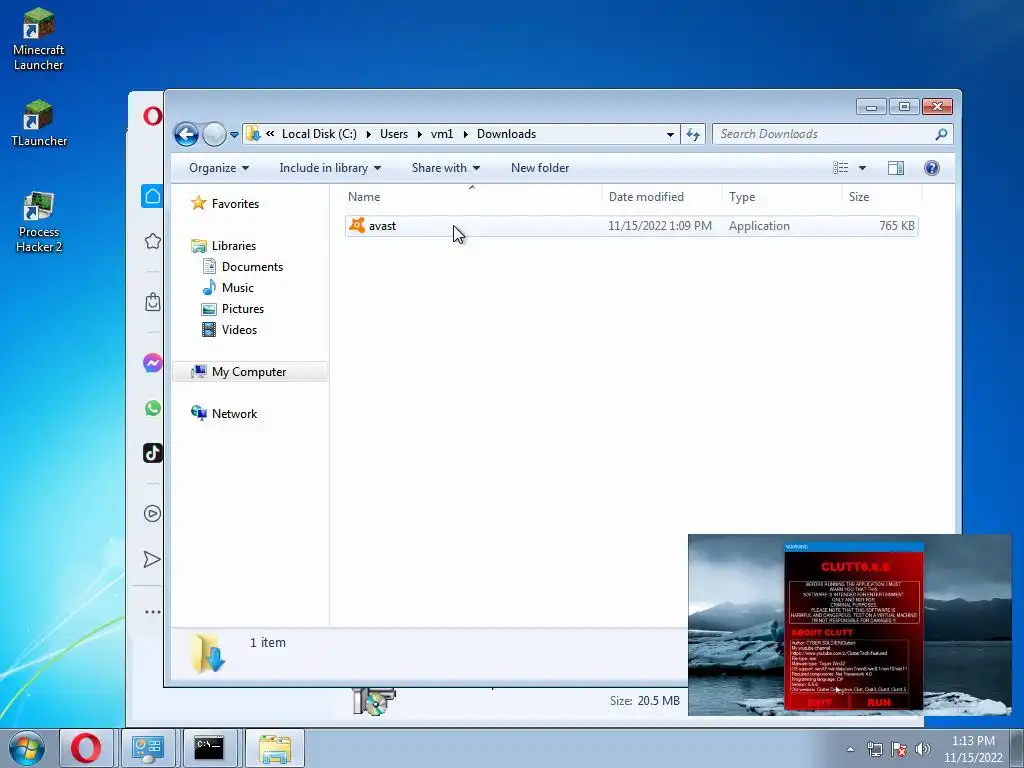Open Explorer help
The image size is (1024, 768).
(x=932, y=168)
